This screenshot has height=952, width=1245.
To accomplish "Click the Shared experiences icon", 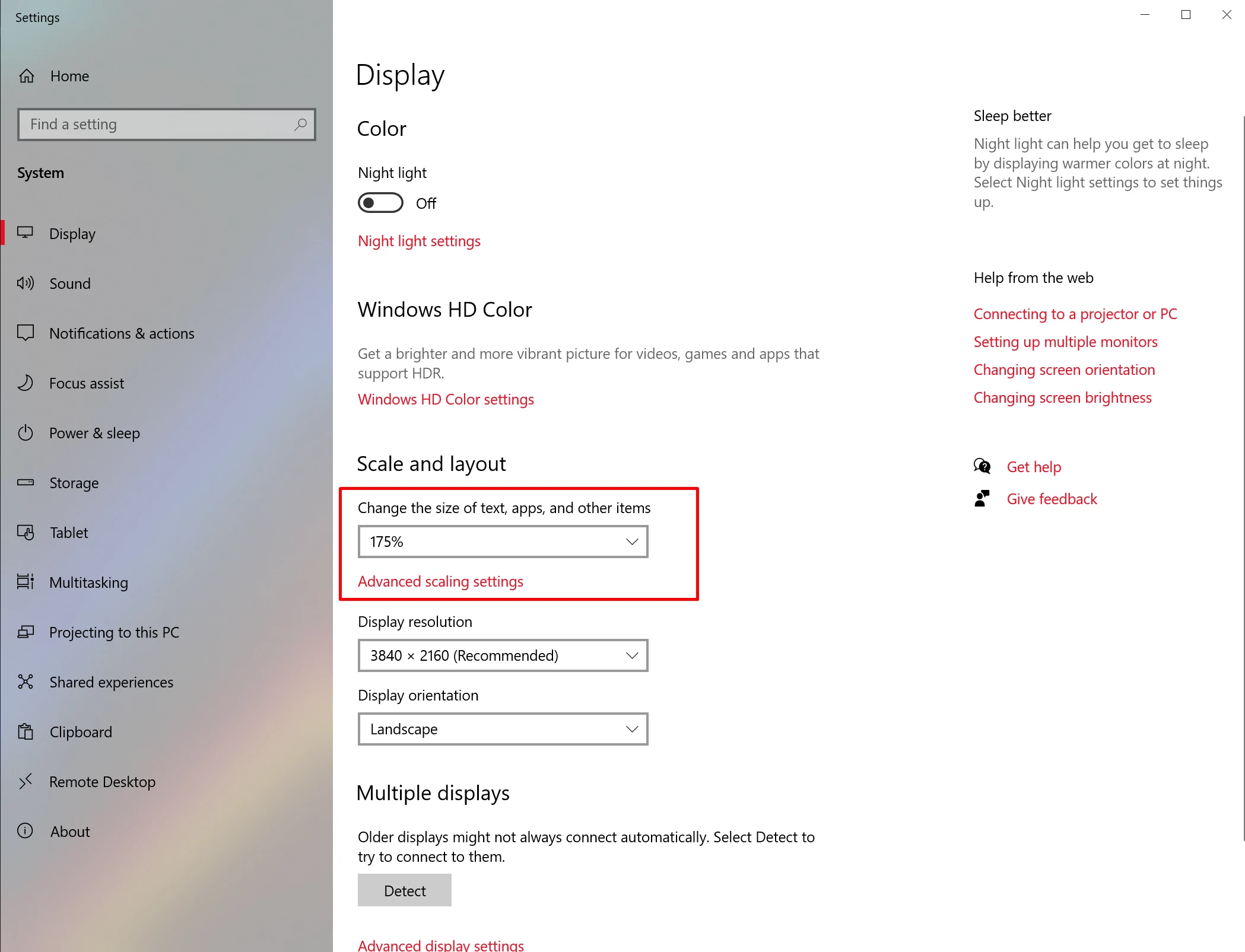I will pyautogui.click(x=26, y=682).
